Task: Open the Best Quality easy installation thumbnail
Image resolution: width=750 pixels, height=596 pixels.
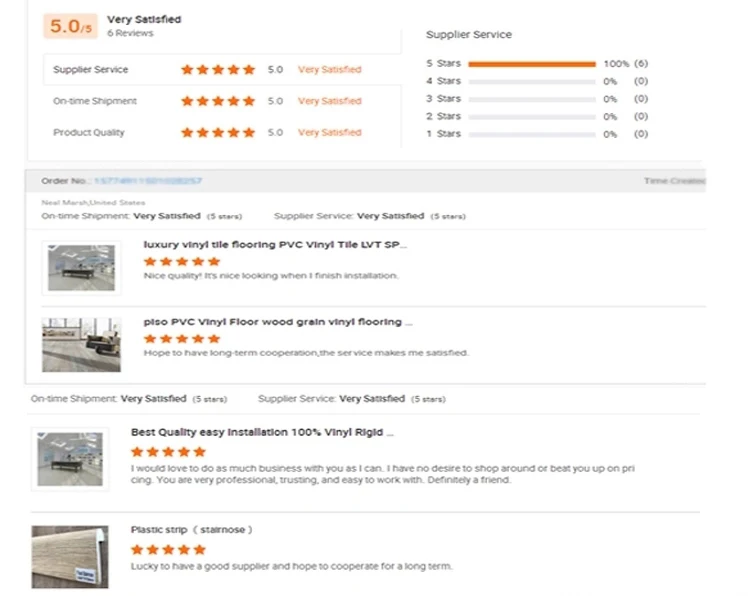Action: tap(70, 459)
